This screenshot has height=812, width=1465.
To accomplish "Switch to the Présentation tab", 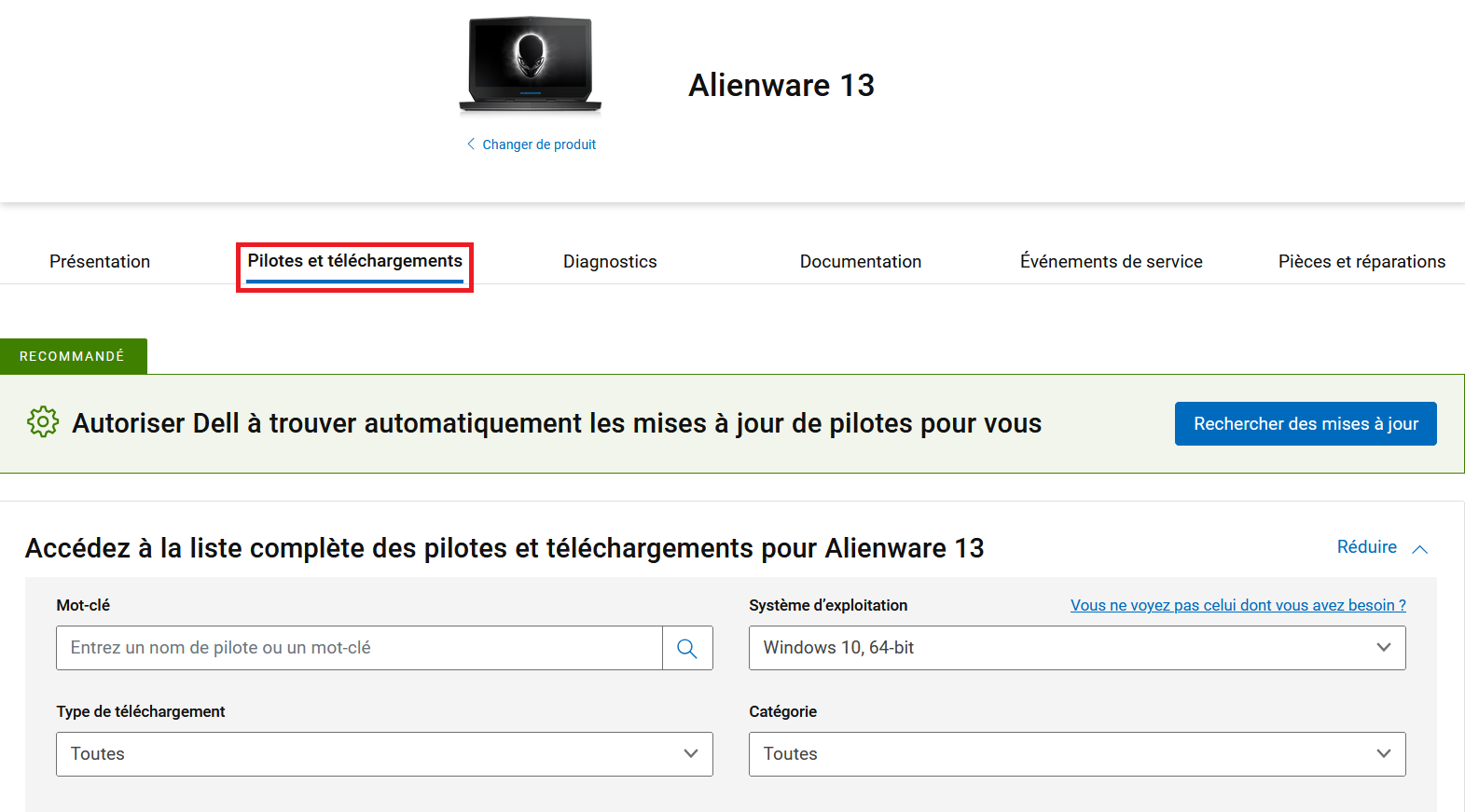I will (100, 262).
